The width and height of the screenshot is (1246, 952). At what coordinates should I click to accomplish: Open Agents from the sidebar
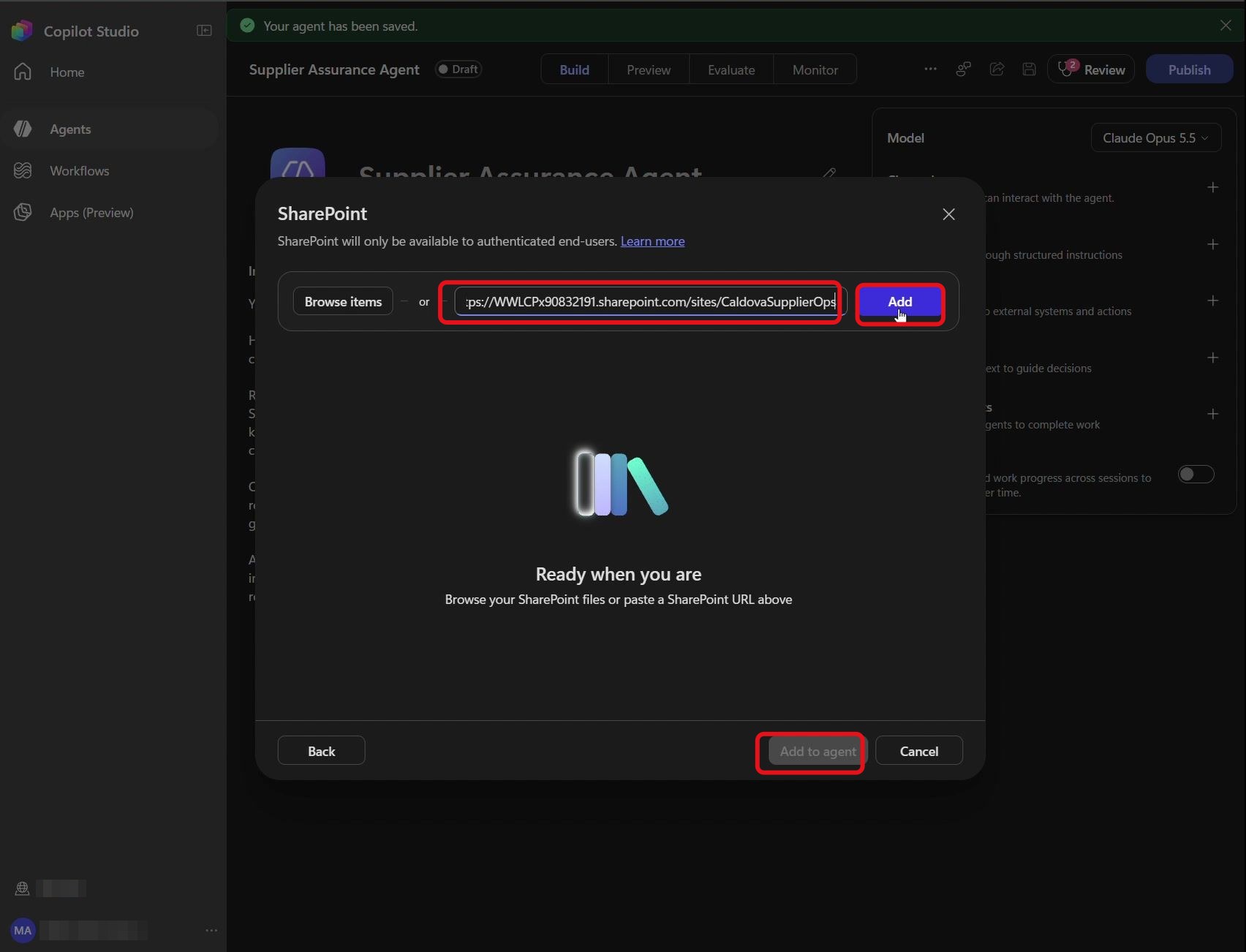(110, 129)
